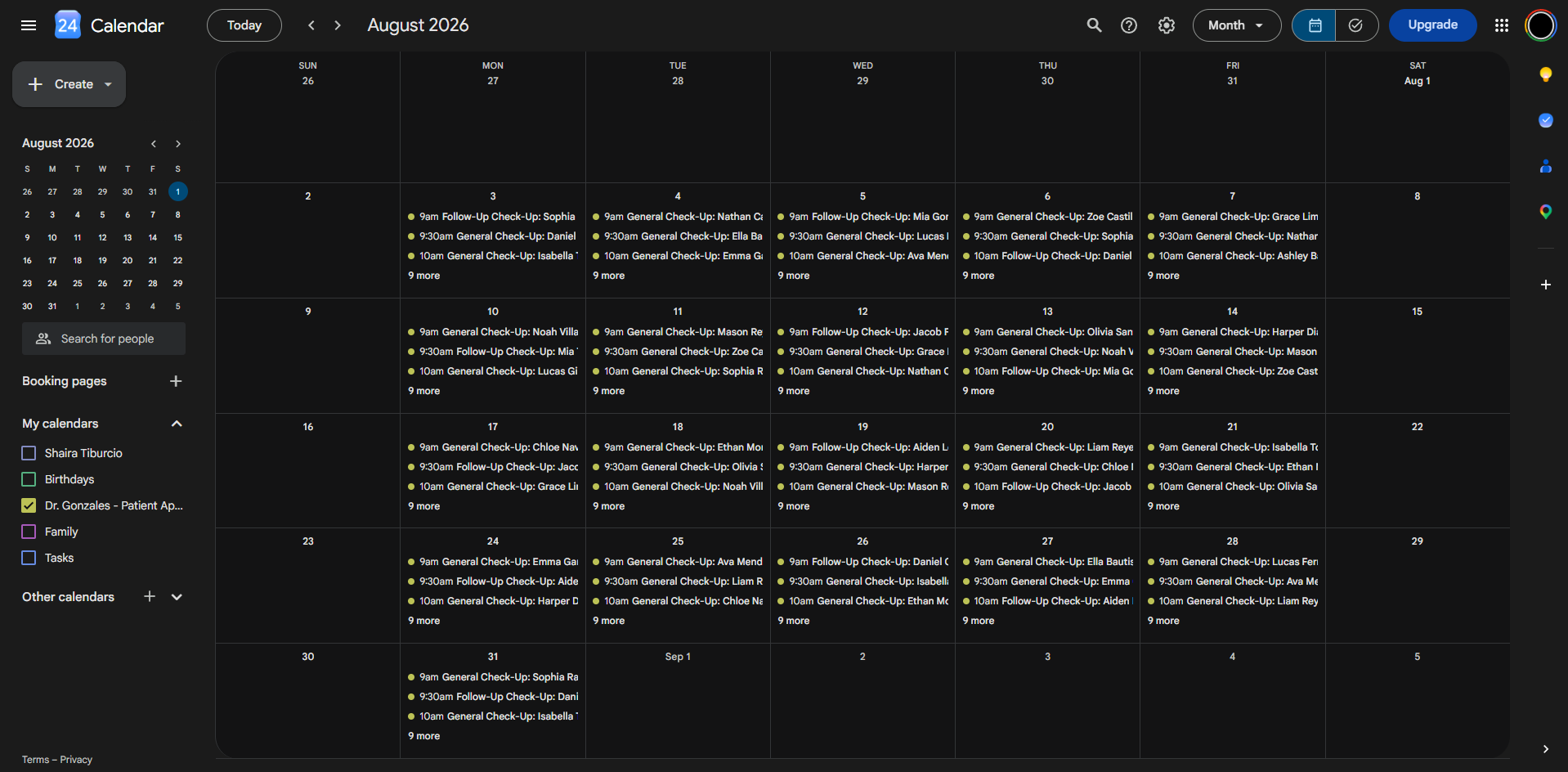The width and height of the screenshot is (1568, 772).
Task: Mini calendar next month arrow
Action: (178, 144)
